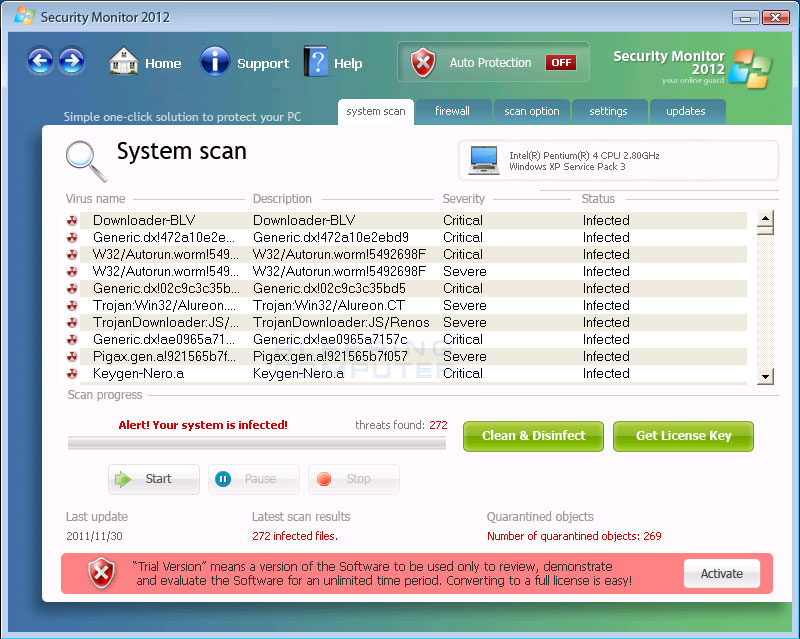Click the back navigation arrow
This screenshot has width=800, height=639.
pos(40,62)
